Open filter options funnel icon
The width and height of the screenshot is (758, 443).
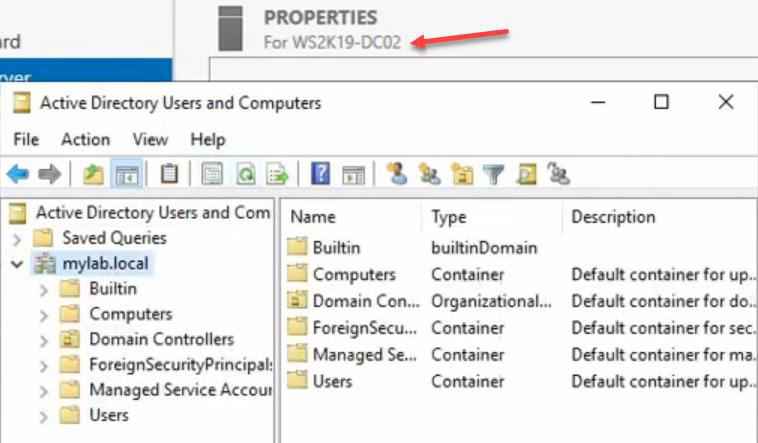coord(494,174)
